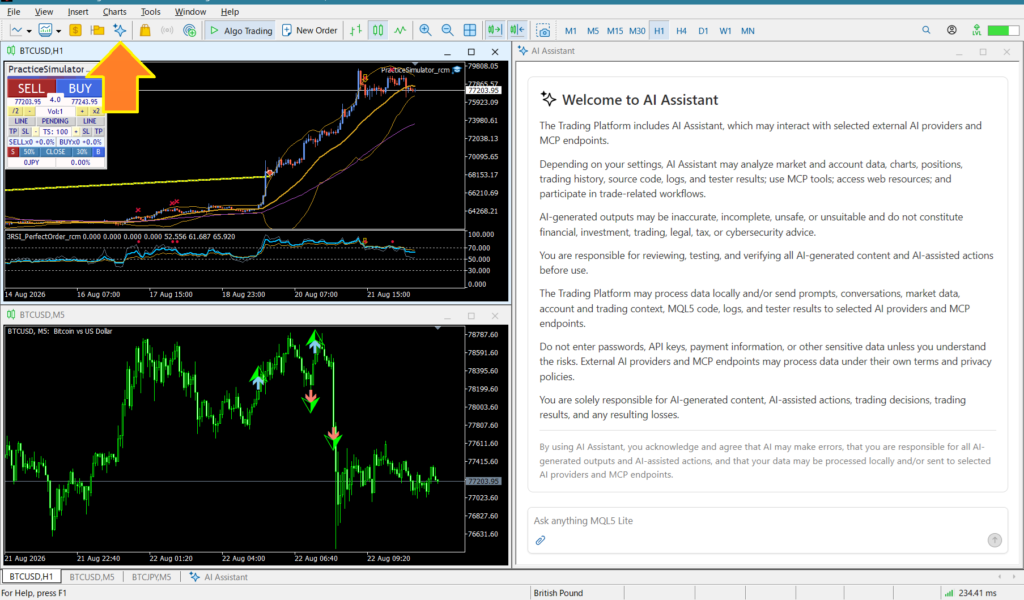Toggle the Navigator folder icon
The width and height of the screenshot is (1024, 600).
tap(97, 30)
